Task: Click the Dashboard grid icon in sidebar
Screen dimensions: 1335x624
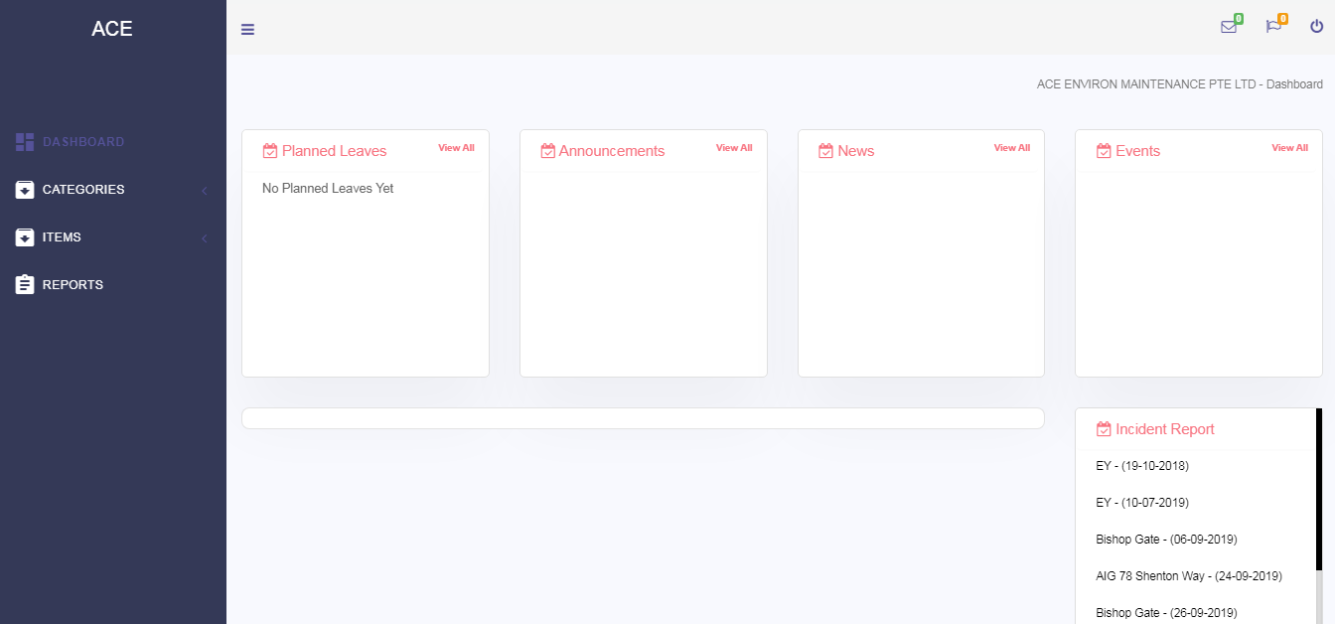Action: pos(25,142)
